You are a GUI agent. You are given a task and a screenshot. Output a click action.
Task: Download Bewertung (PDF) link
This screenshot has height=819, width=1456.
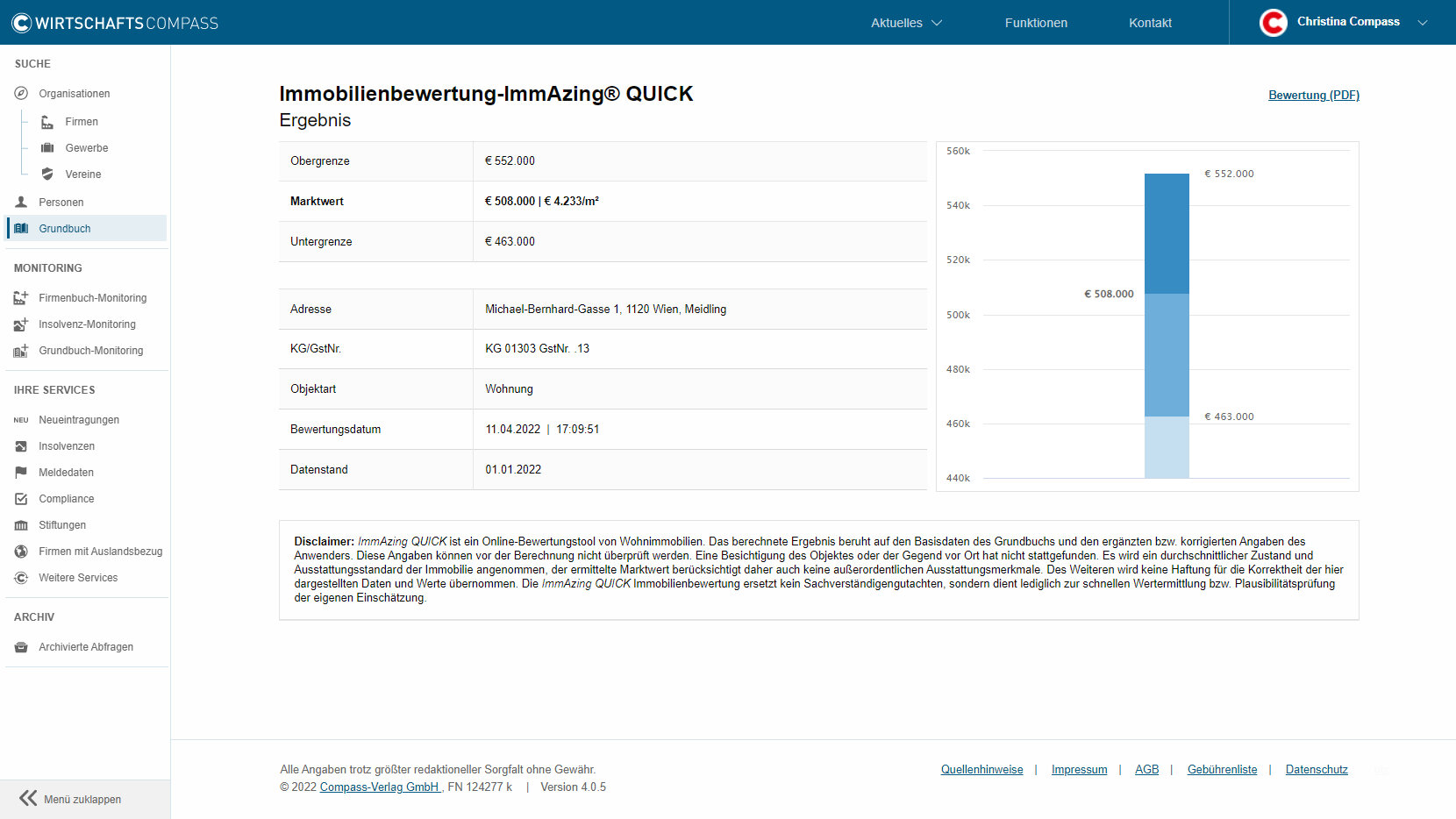(1314, 95)
